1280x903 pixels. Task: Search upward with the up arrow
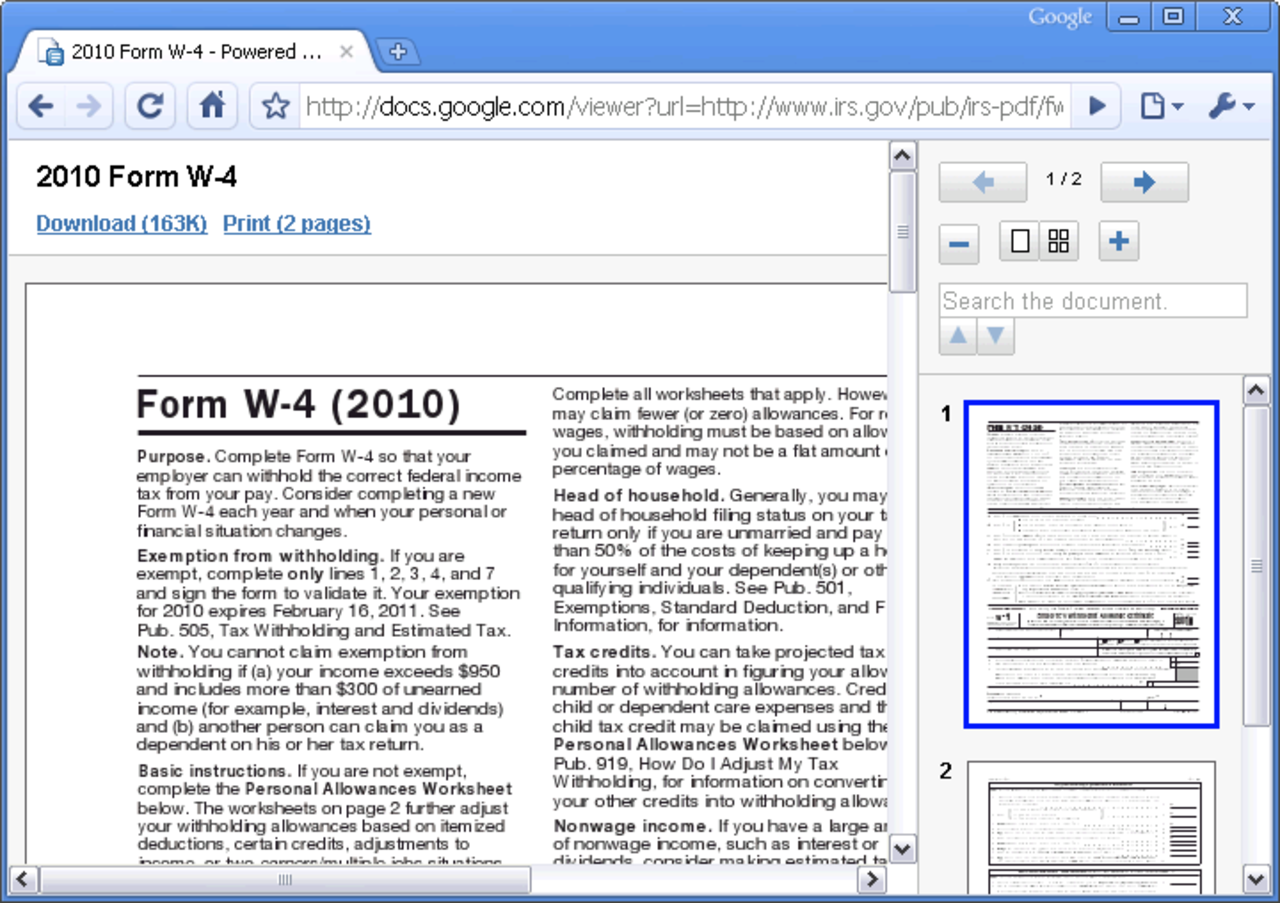click(956, 337)
